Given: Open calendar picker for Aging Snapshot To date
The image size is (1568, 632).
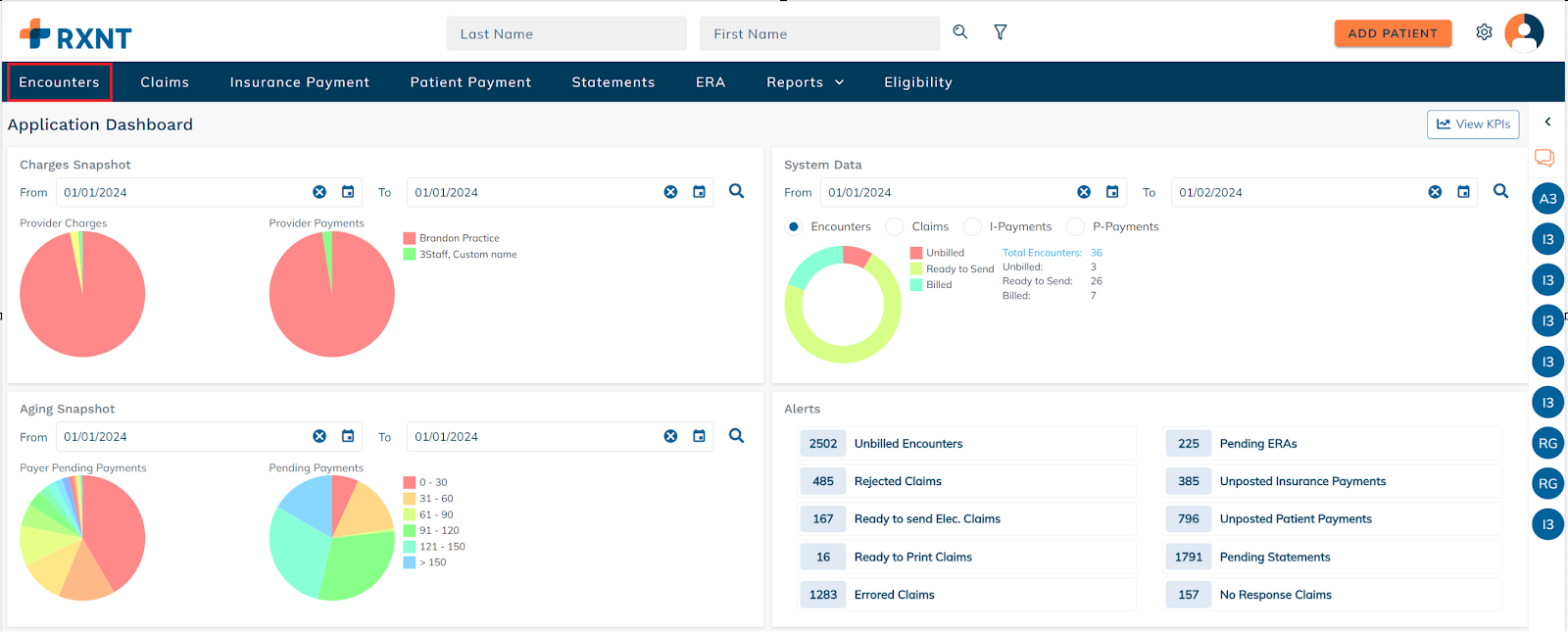Looking at the screenshot, I should click(x=699, y=436).
